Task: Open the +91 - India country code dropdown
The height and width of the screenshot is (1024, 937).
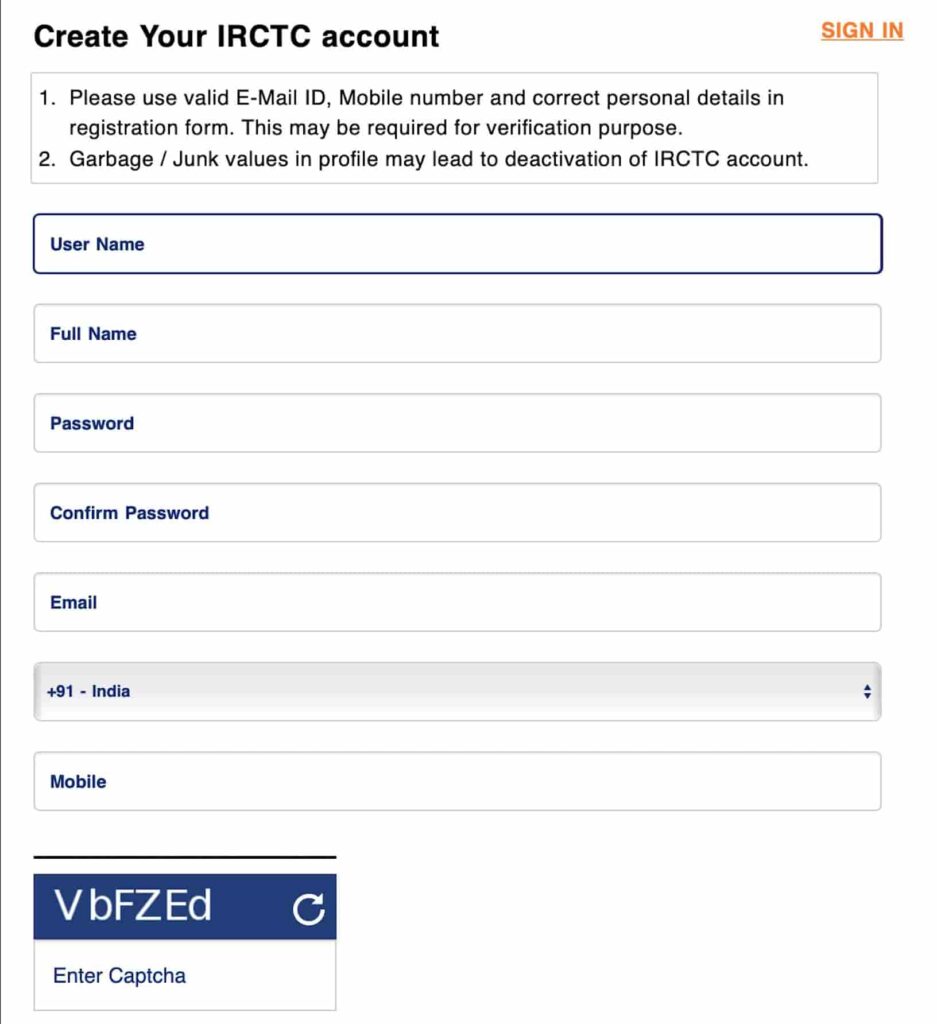Action: click(x=457, y=692)
